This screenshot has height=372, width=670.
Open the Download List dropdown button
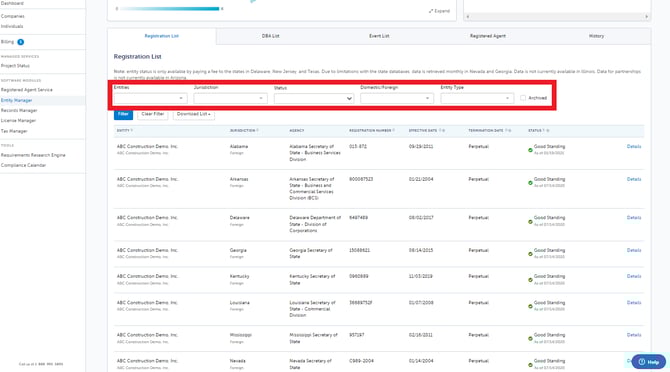(194, 114)
